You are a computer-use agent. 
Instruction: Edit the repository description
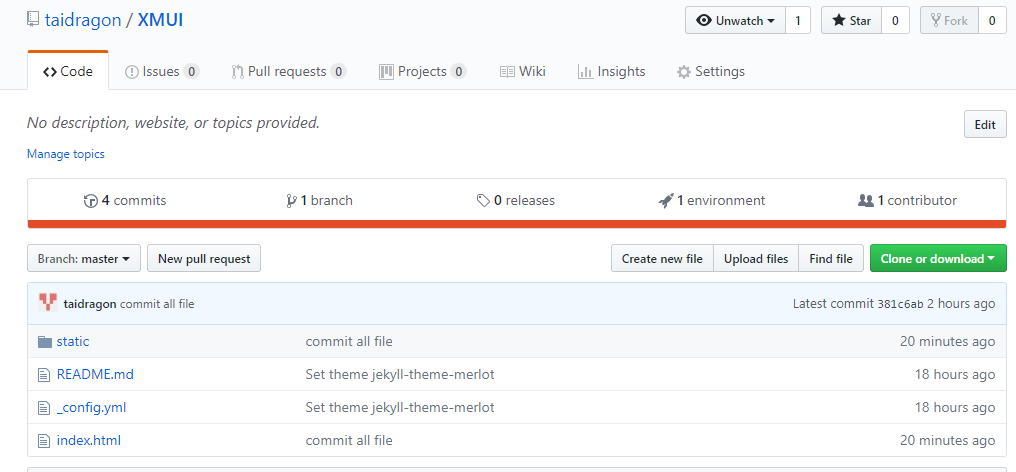pos(985,124)
